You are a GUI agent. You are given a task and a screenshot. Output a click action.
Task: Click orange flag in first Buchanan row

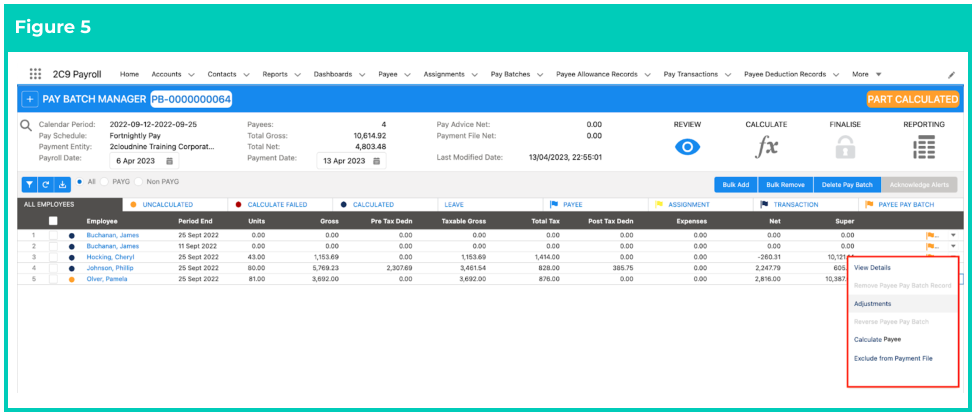click(932, 235)
